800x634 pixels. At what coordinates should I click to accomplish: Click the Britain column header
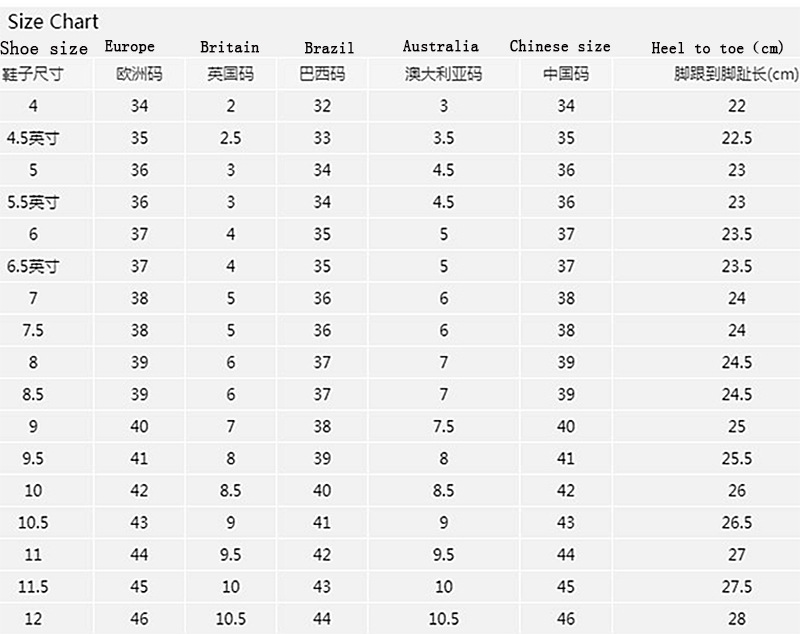click(229, 47)
